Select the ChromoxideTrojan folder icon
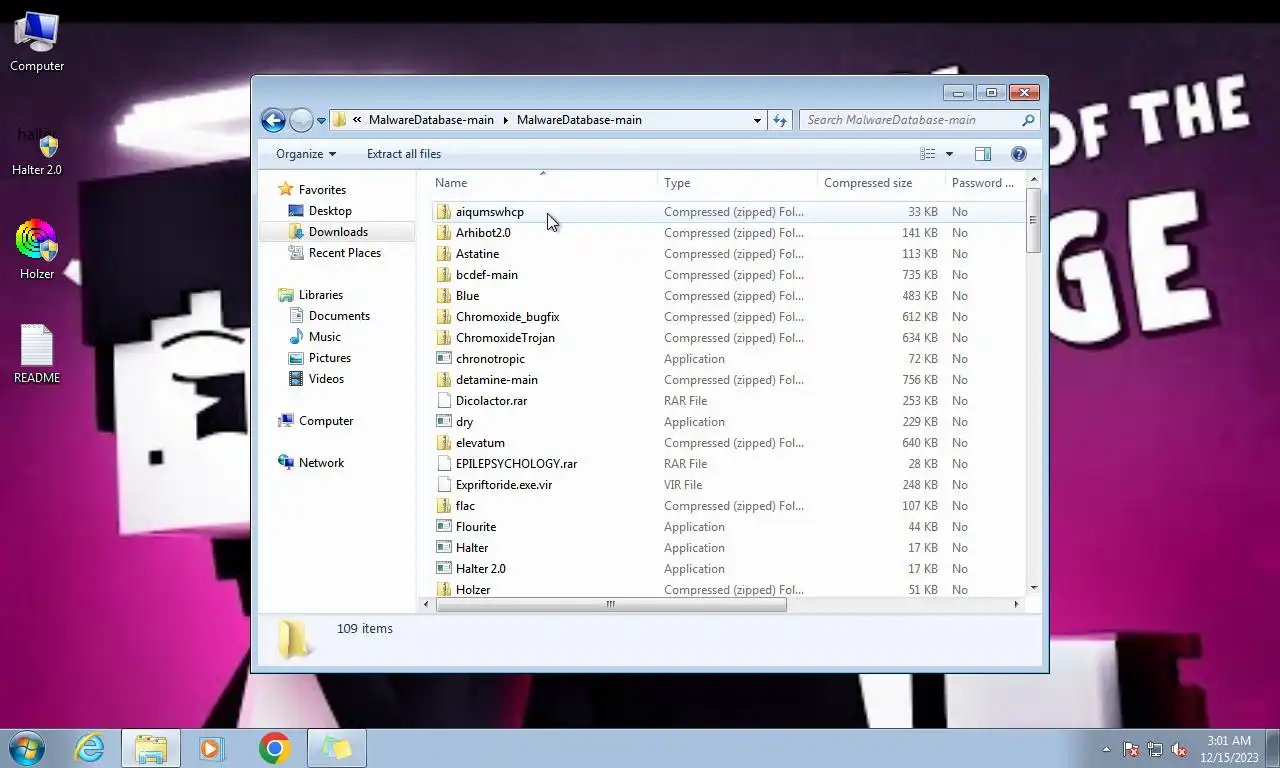This screenshot has width=1280, height=768. click(x=444, y=338)
